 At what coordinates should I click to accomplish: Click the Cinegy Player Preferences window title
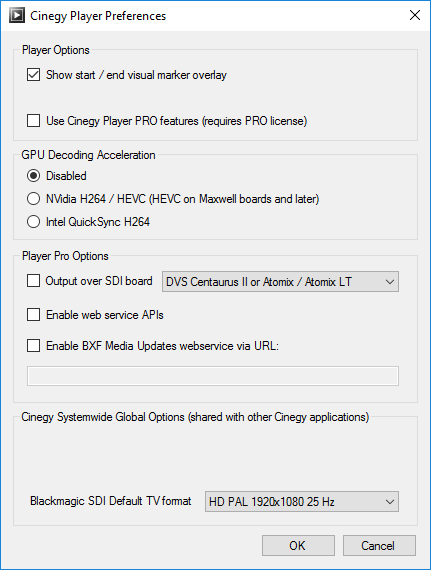click(98, 16)
